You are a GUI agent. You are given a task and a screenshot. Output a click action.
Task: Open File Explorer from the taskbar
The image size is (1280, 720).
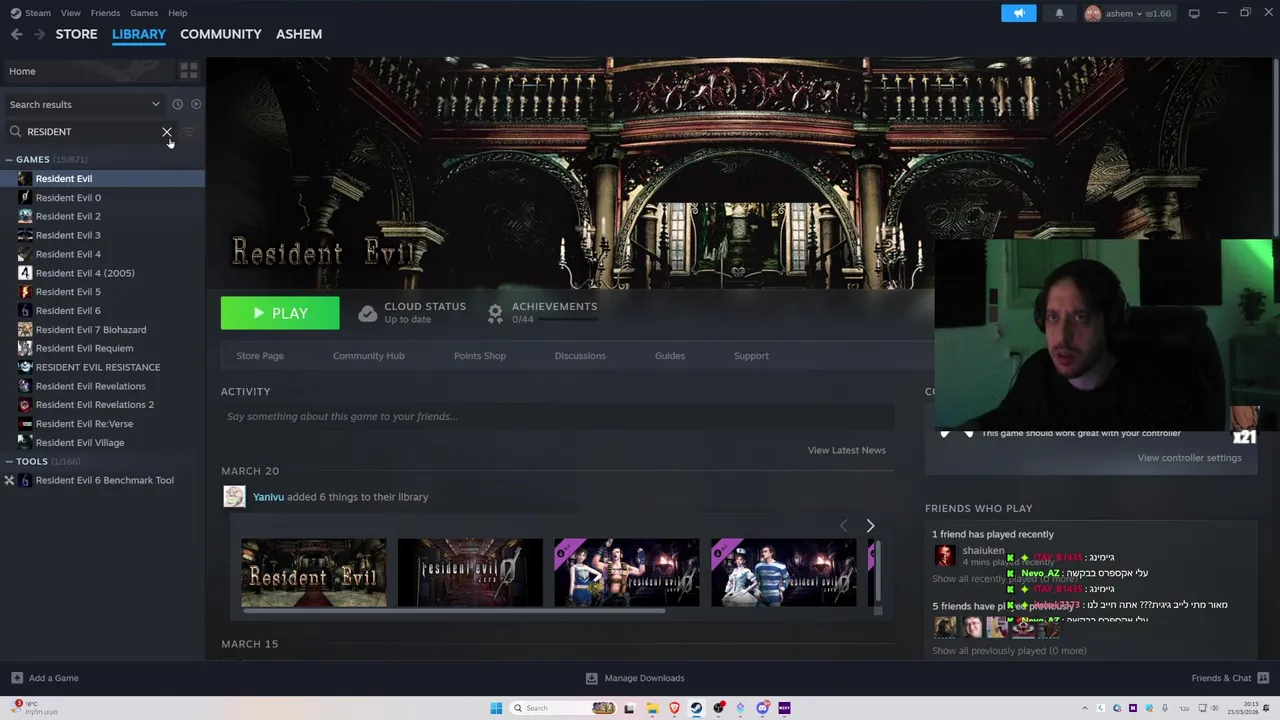[x=652, y=708]
